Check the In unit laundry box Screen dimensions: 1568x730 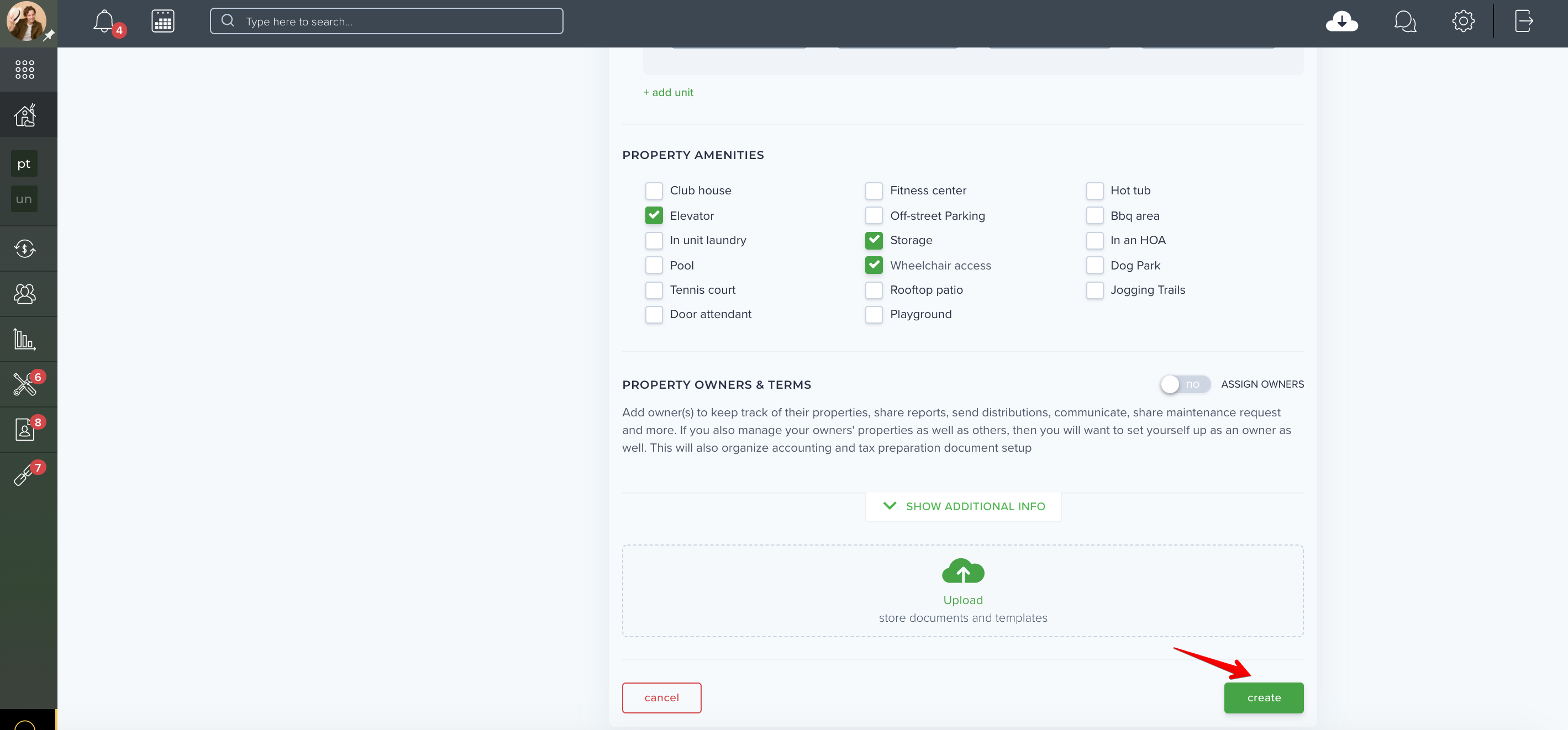[654, 240]
